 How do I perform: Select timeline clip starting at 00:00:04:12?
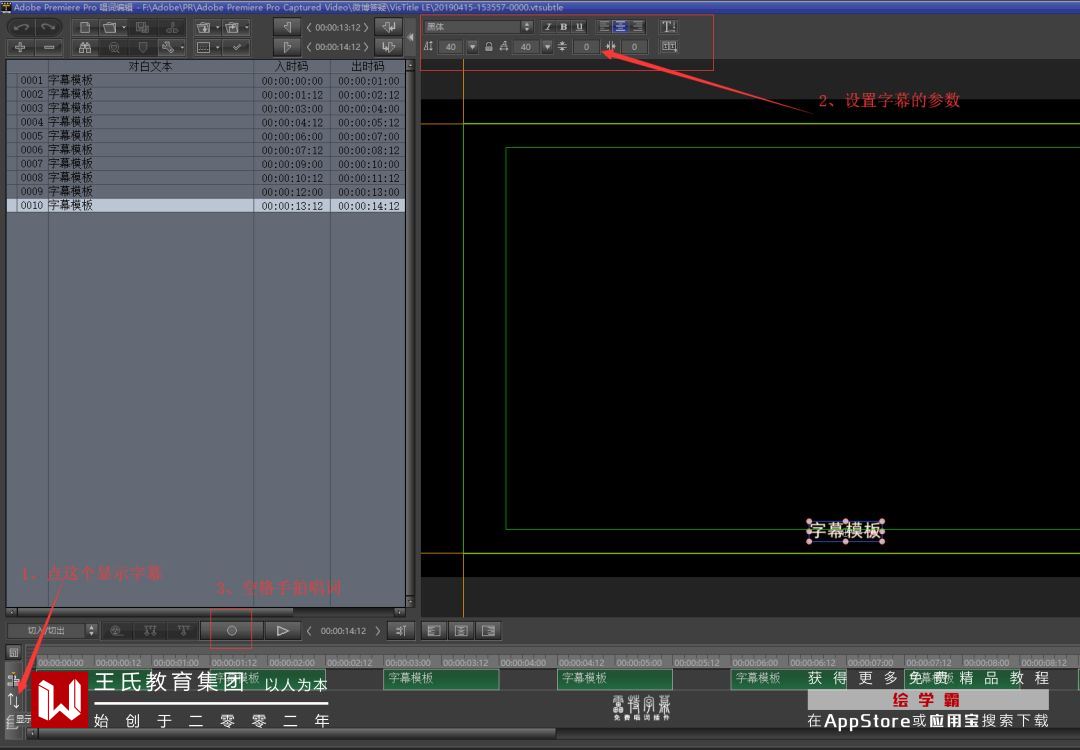pyautogui.click(x=614, y=679)
